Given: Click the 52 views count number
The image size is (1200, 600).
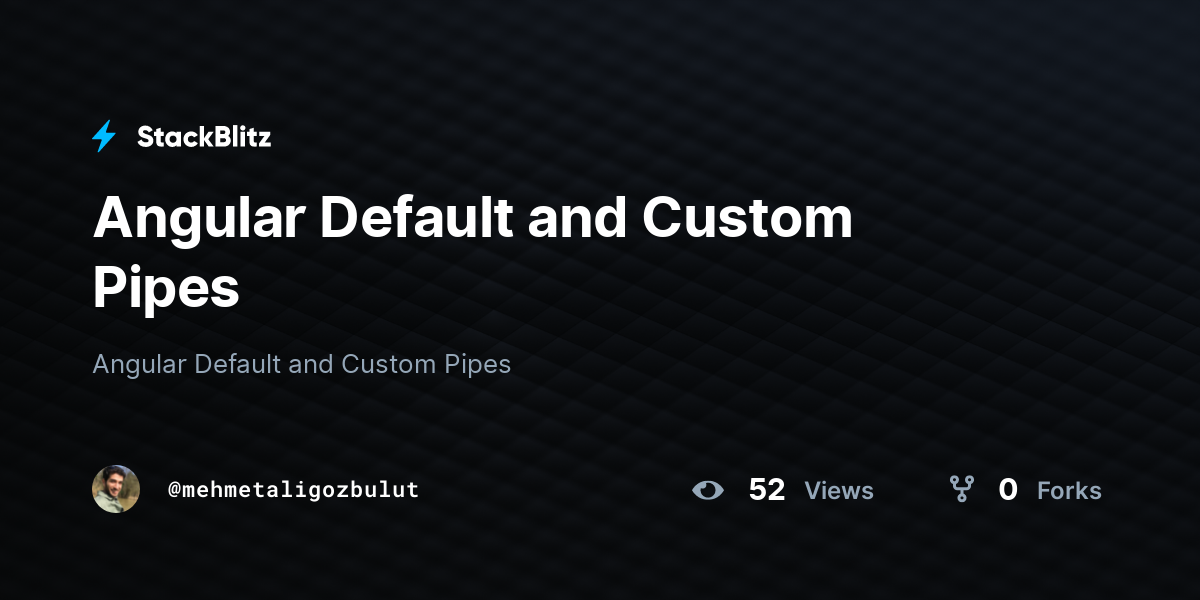Looking at the screenshot, I should point(767,490).
